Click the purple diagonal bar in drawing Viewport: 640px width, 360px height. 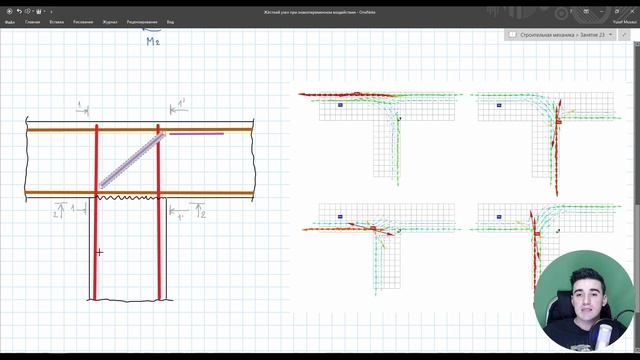click(x=132, y=160)
